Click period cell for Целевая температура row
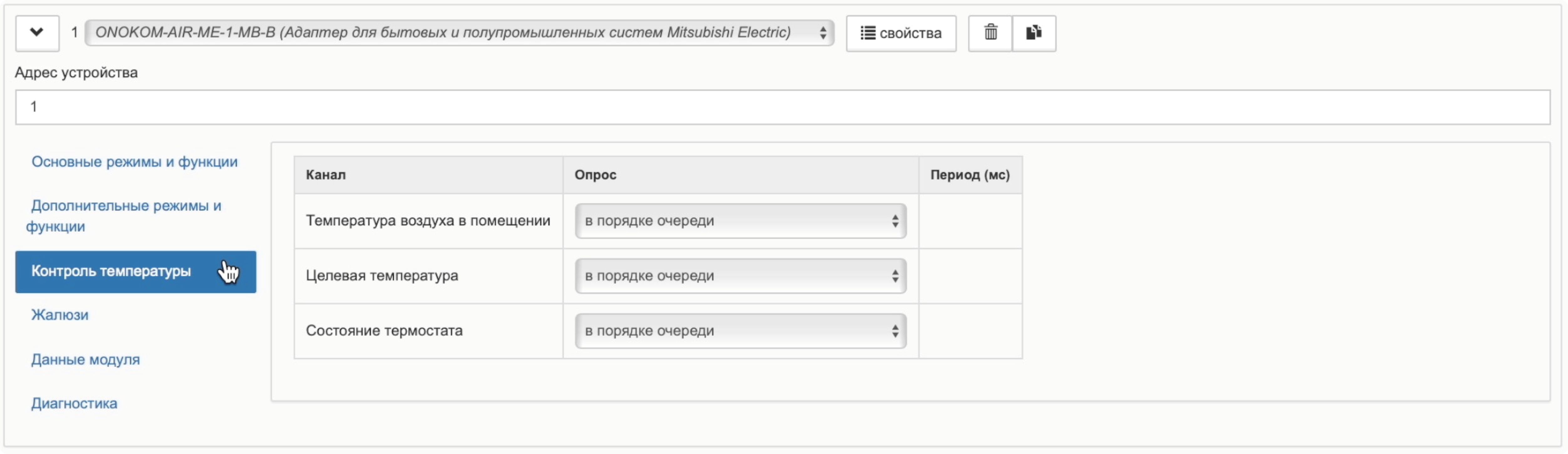1568x454 pixels. [970, 276]
